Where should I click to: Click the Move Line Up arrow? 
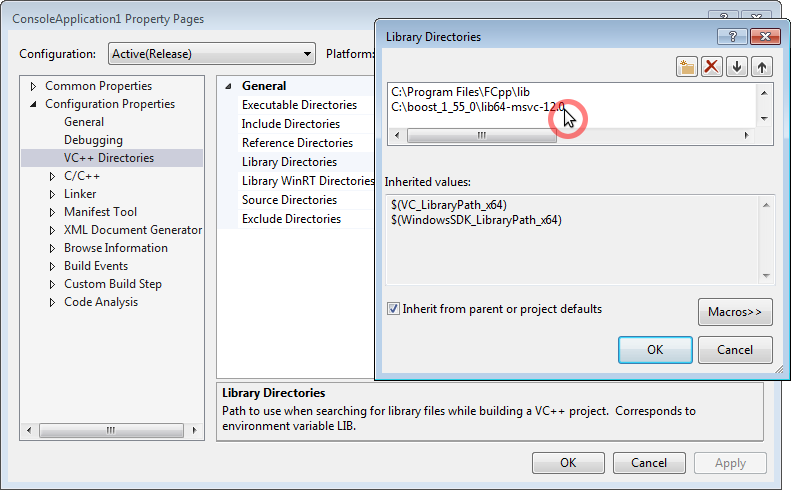pos(762,67)
